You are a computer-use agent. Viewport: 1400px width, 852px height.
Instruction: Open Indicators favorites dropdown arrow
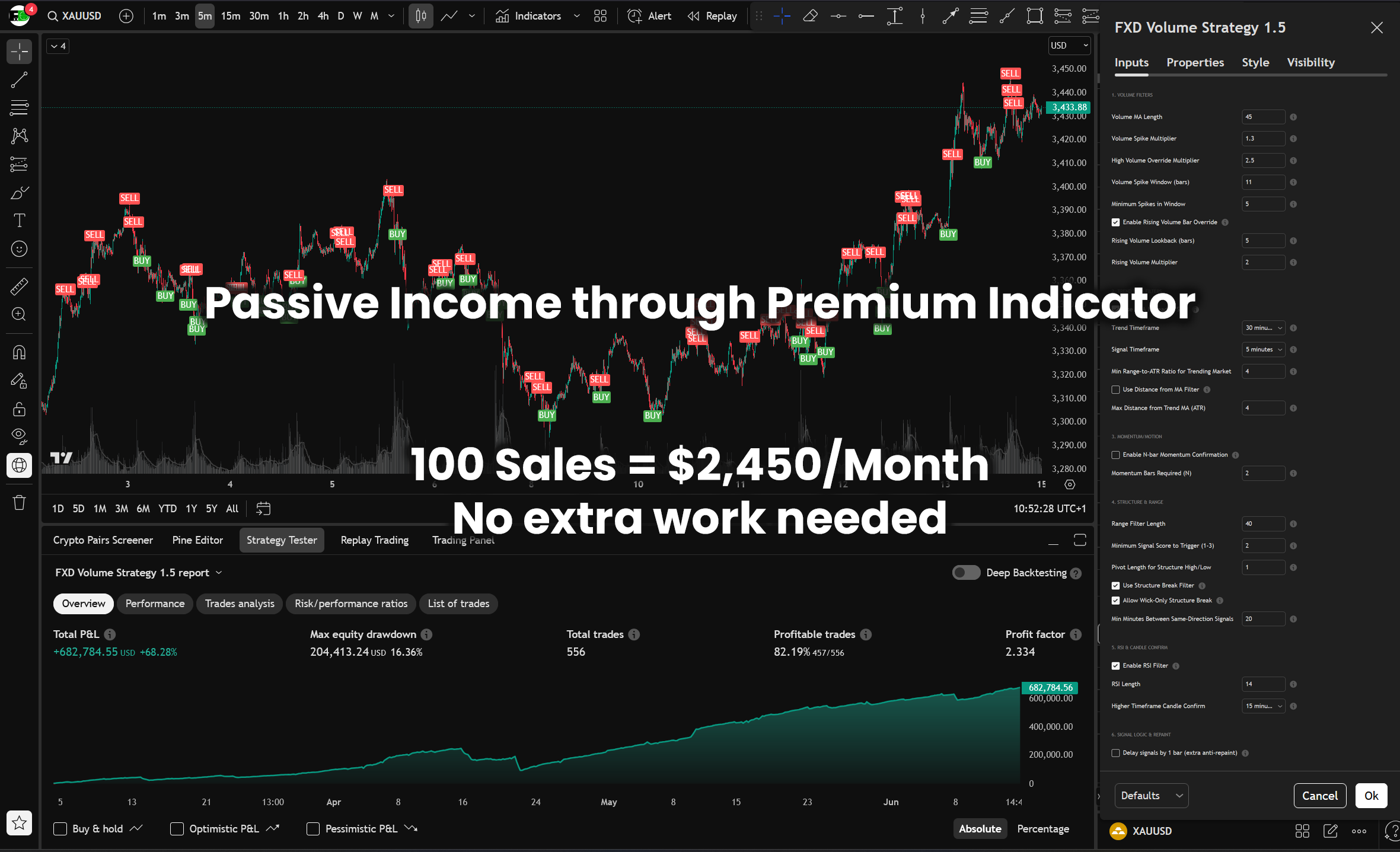point(576,16)
